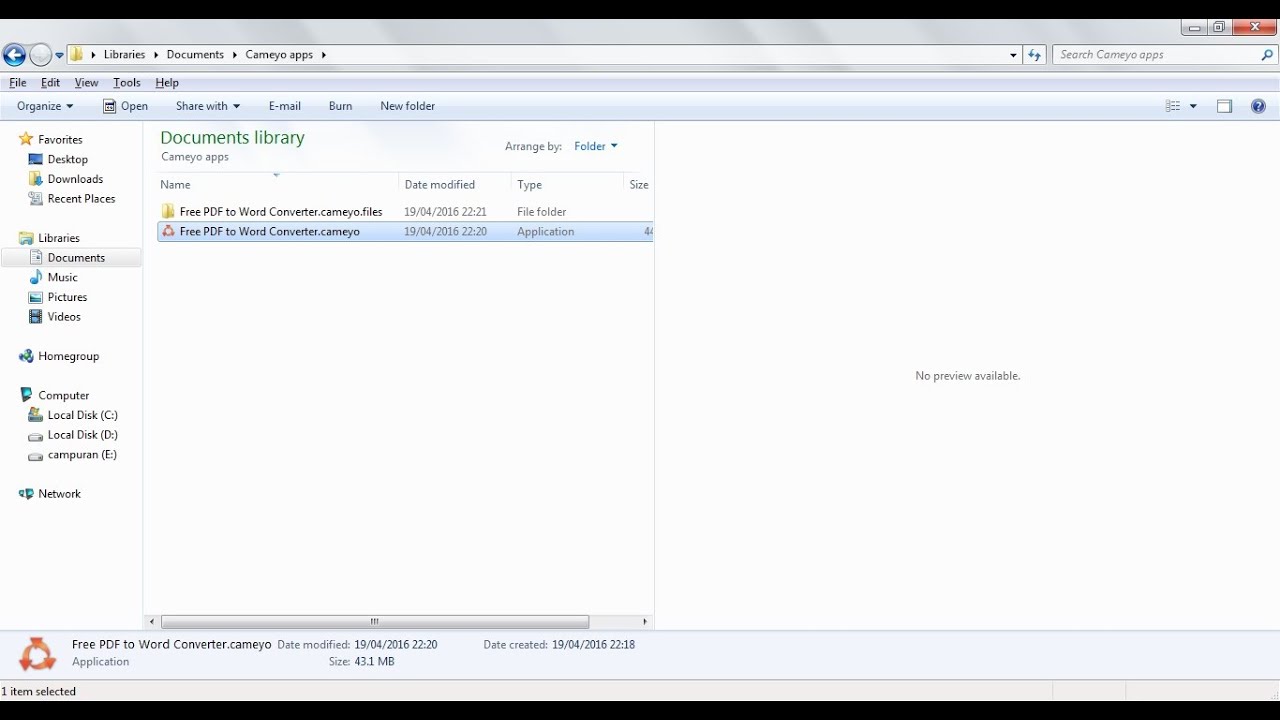Open the Get help icon

point(1258,106)
